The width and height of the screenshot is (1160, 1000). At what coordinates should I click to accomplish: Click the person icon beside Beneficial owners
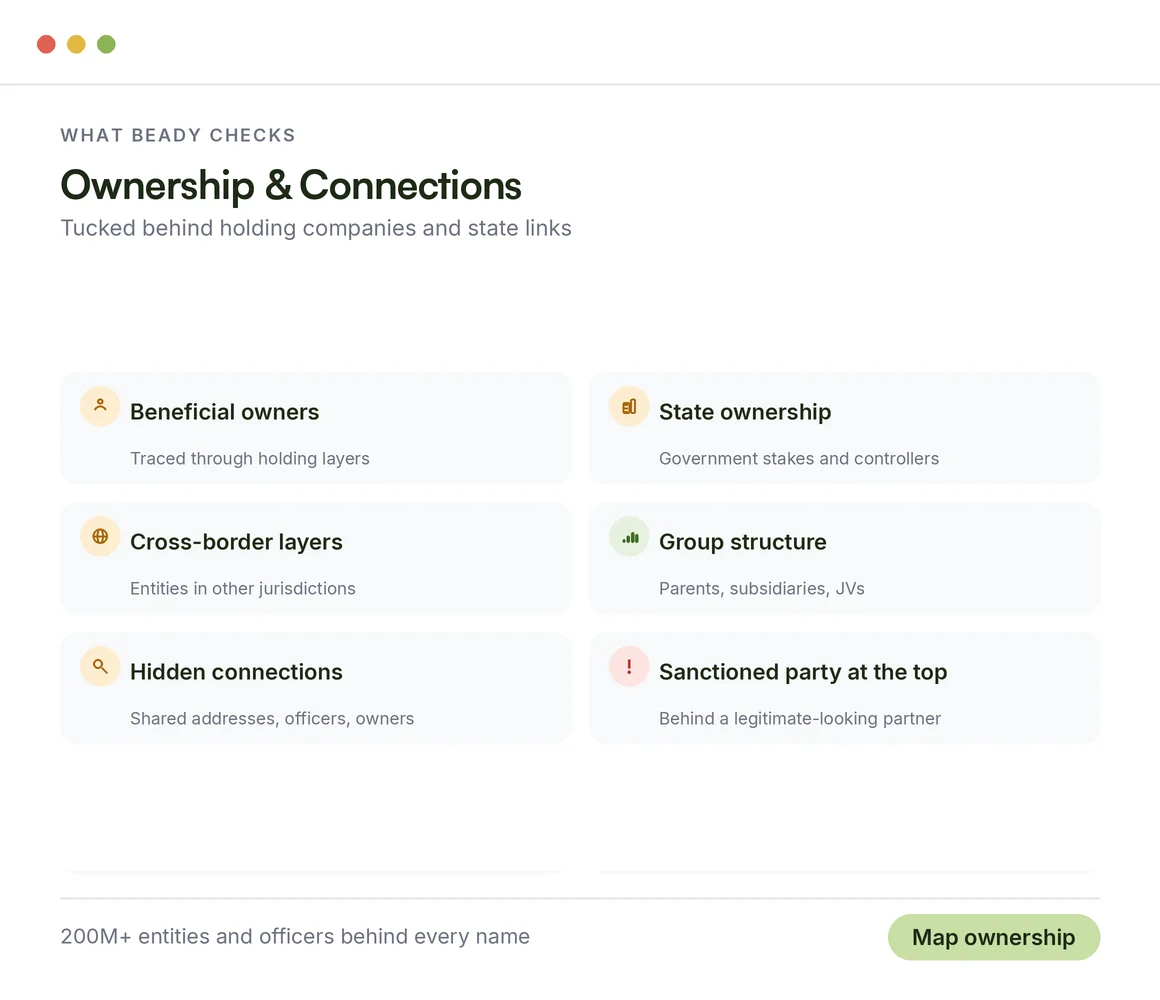pyautogui.click(x=100, y=406)
